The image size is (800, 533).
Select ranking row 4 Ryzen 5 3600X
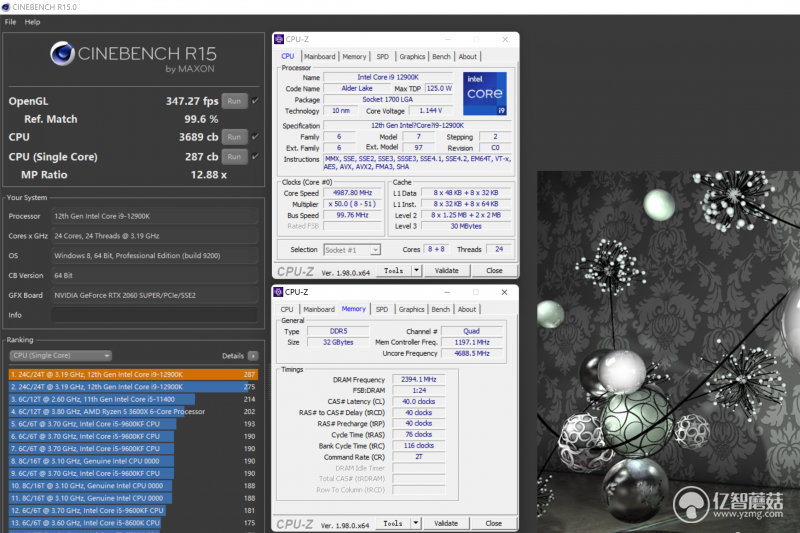133,412
